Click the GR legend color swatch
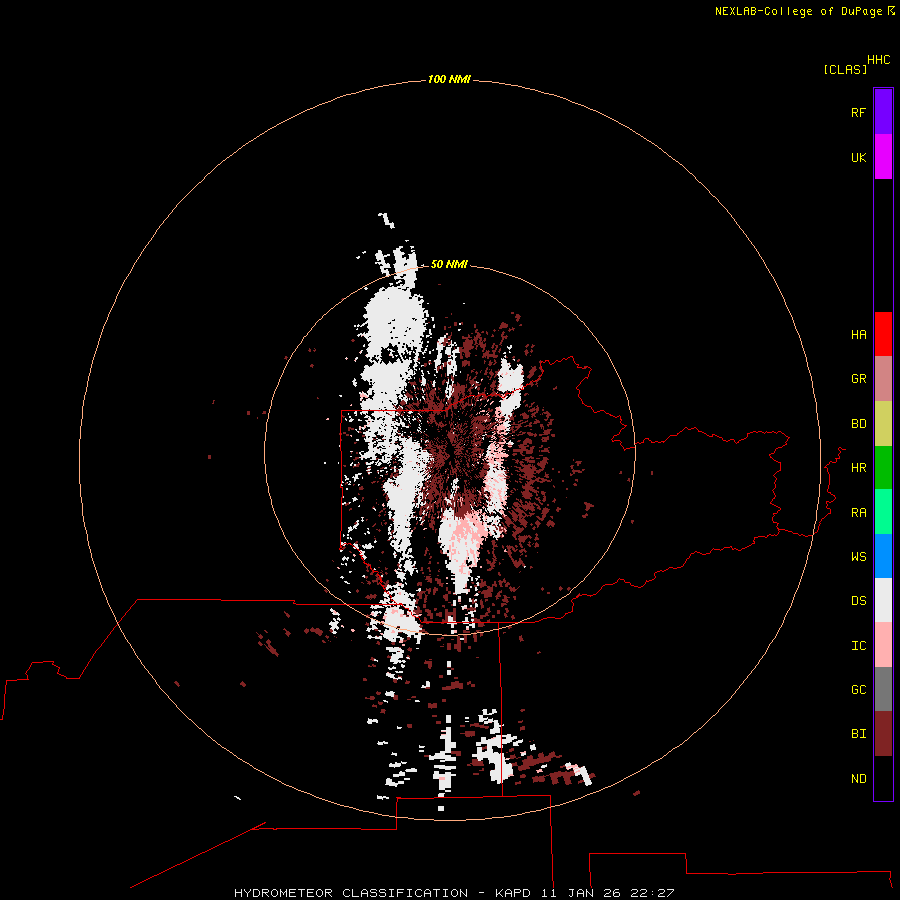 tap(883, 378)
